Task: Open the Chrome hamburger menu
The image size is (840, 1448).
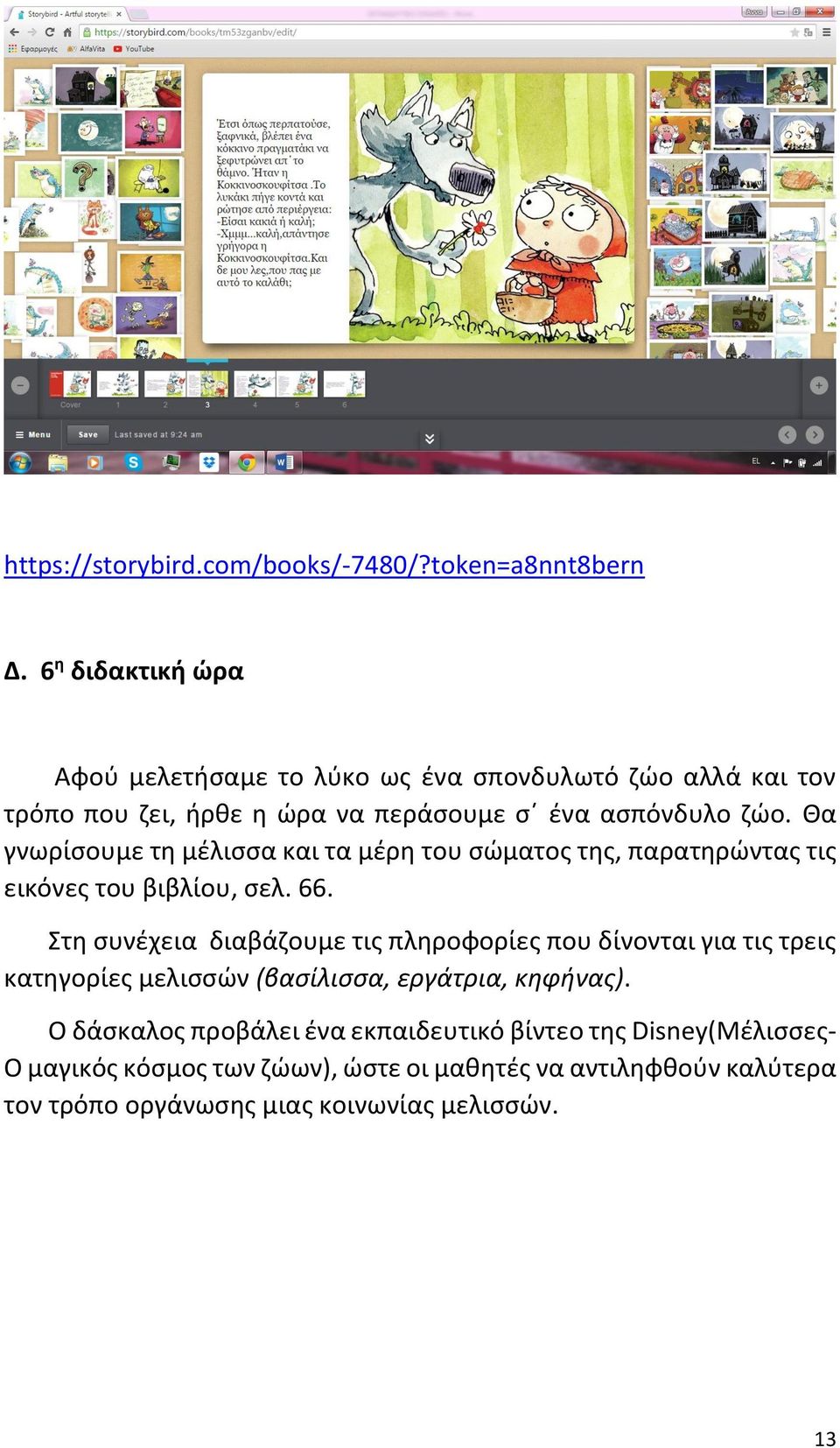Action: click(x=824, y=32)
